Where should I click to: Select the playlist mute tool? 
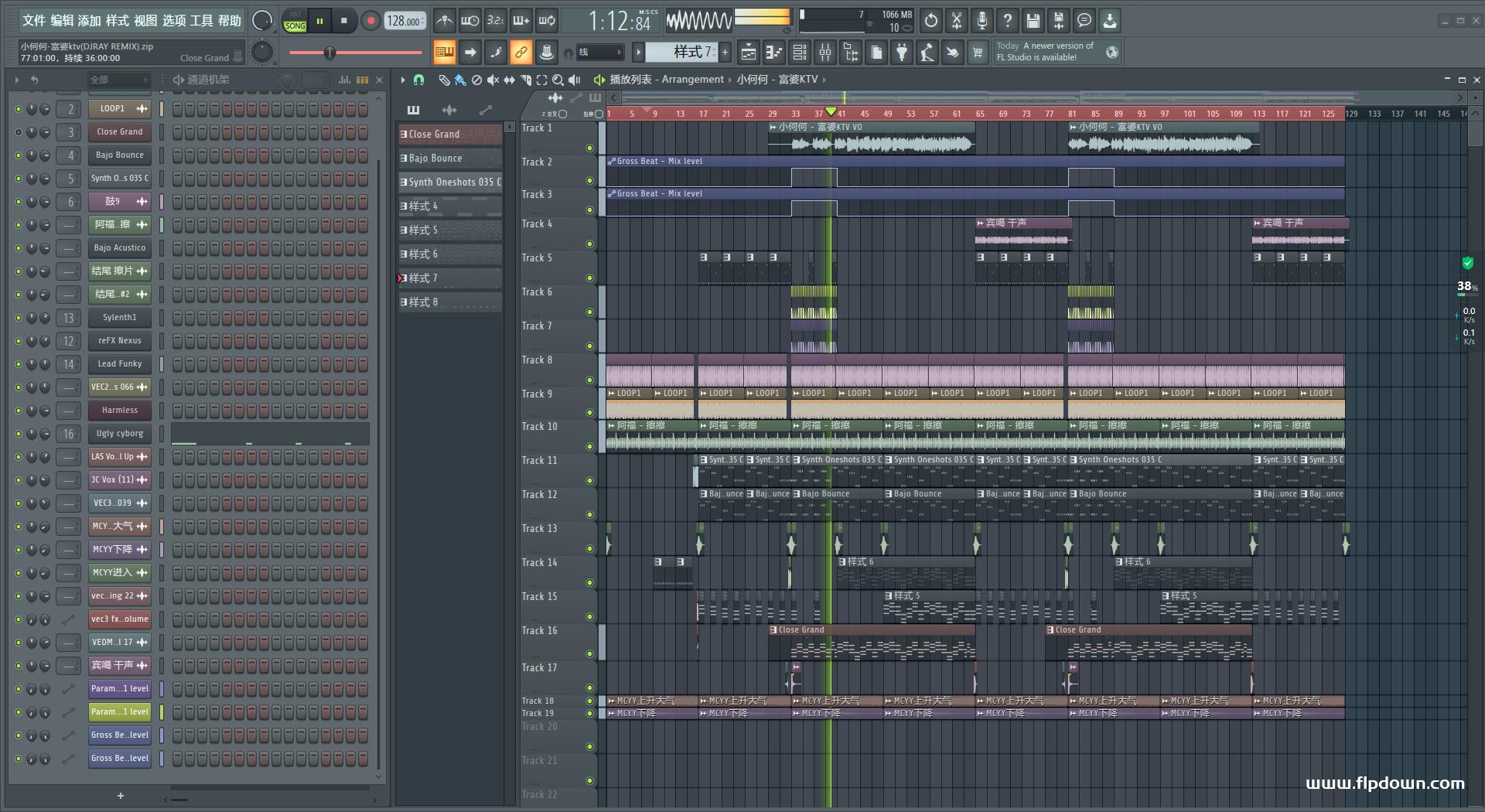(493, 80)
